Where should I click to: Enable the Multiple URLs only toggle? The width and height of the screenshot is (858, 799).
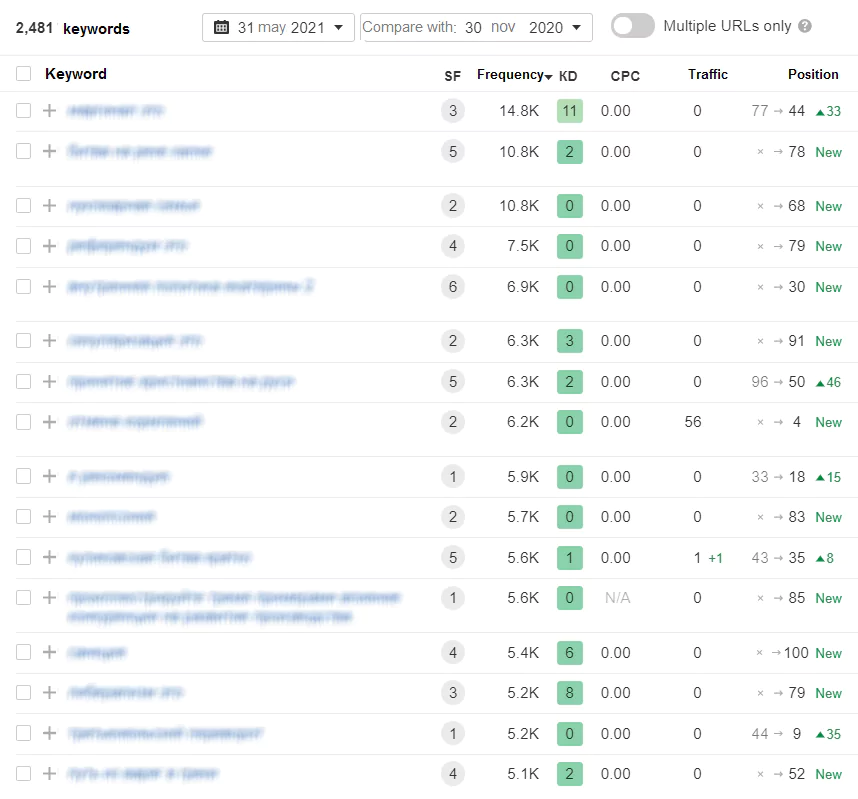[x=632, y=27]
